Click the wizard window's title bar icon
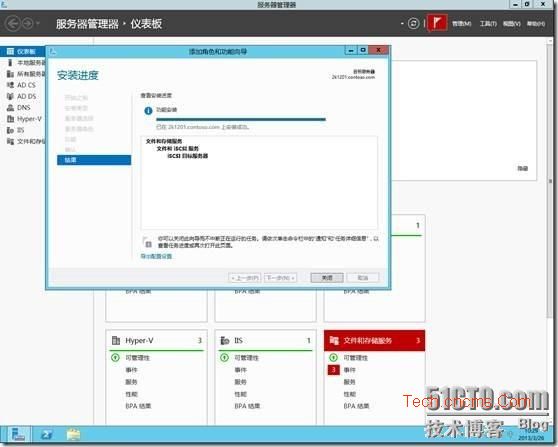558x447 pixels. (x=53, y=52)
